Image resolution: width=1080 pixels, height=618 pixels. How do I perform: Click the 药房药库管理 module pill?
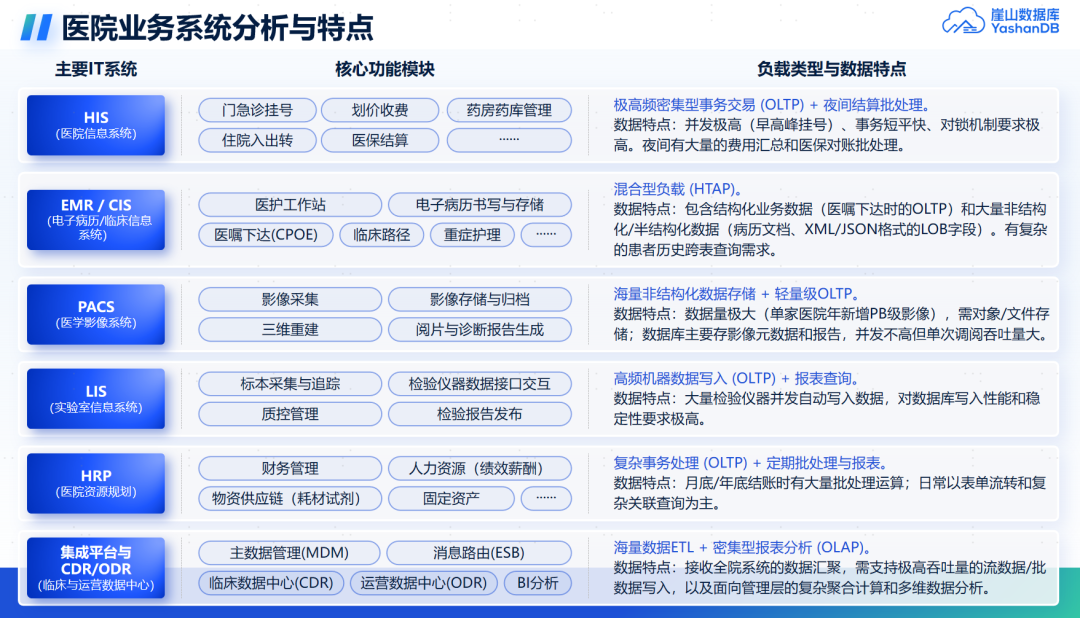pos(509,110)
